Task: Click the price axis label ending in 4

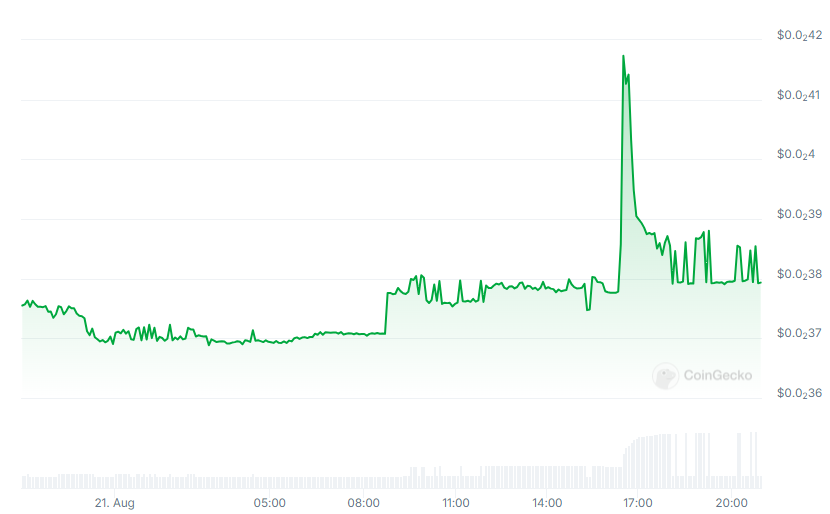Action: [x=796, y=155]
